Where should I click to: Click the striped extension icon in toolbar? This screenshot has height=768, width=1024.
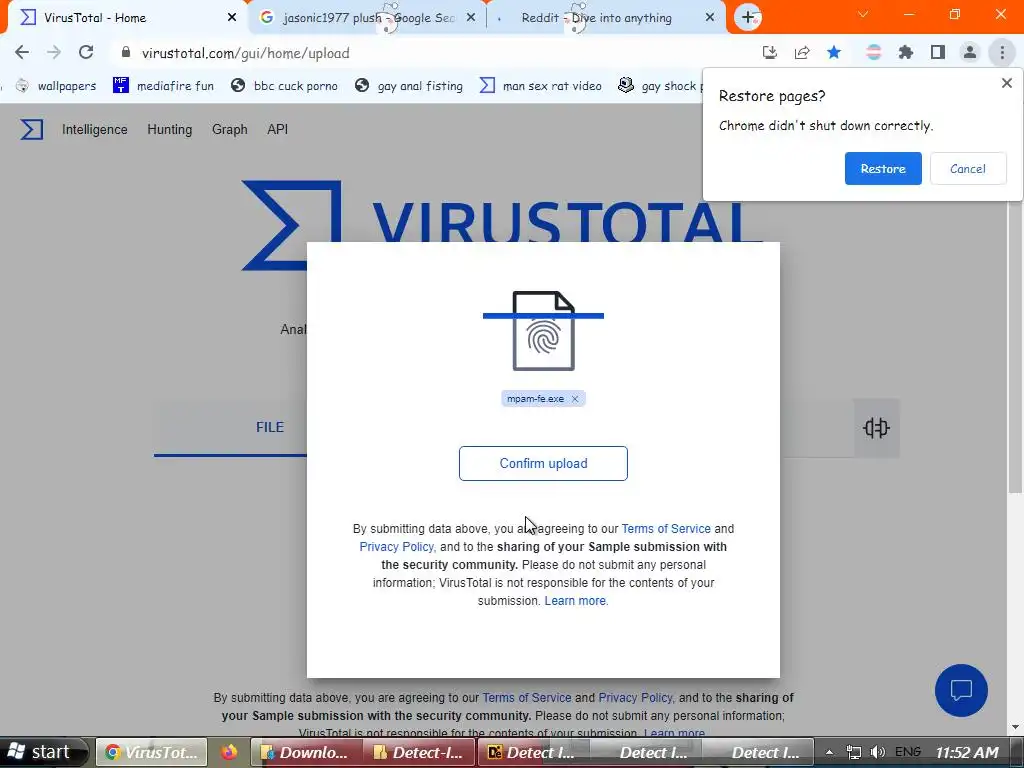pos(873,52)
